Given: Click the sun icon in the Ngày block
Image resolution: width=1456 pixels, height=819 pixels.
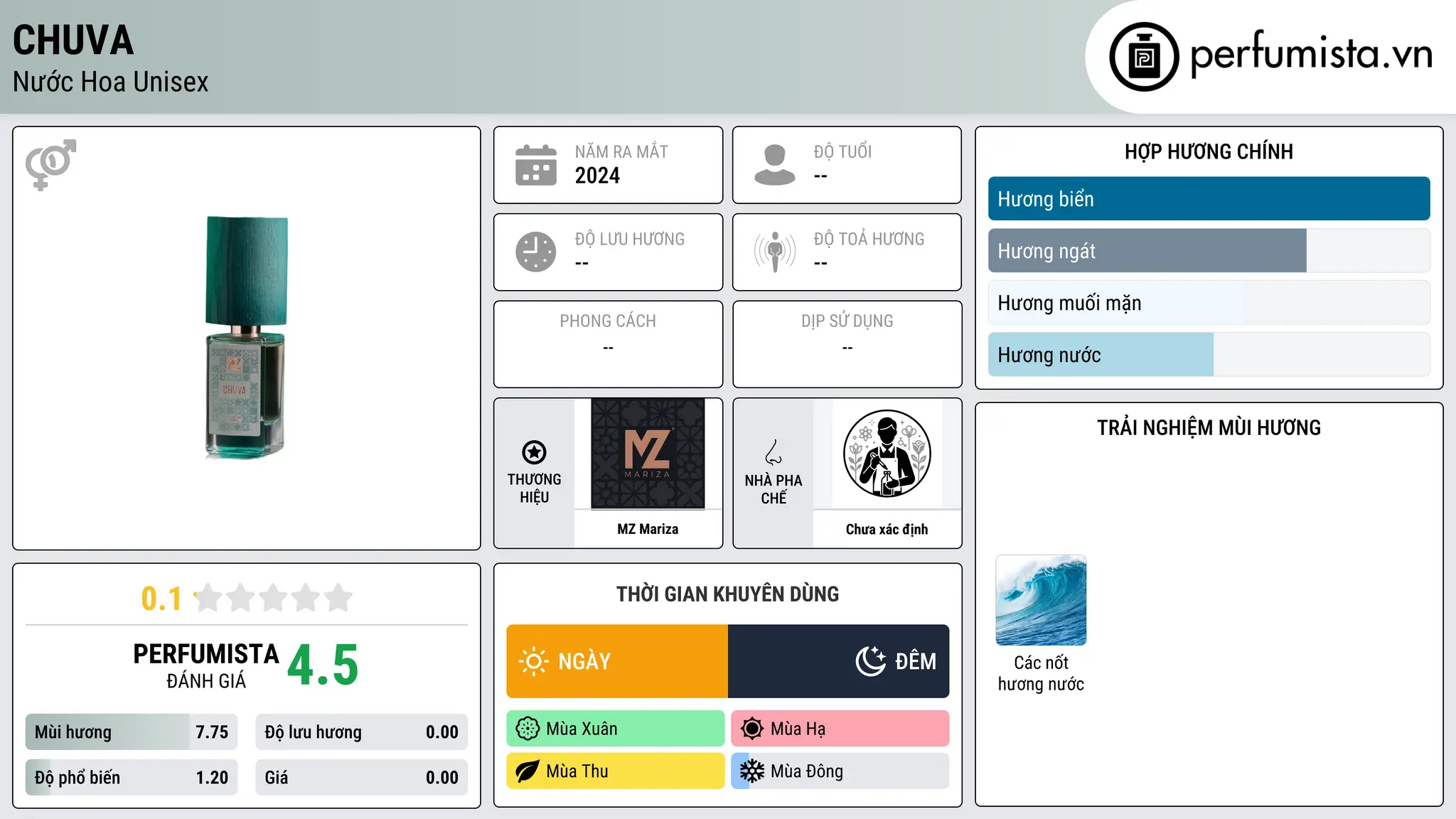Looking at the screenshot, I should [x=533, y=661].
